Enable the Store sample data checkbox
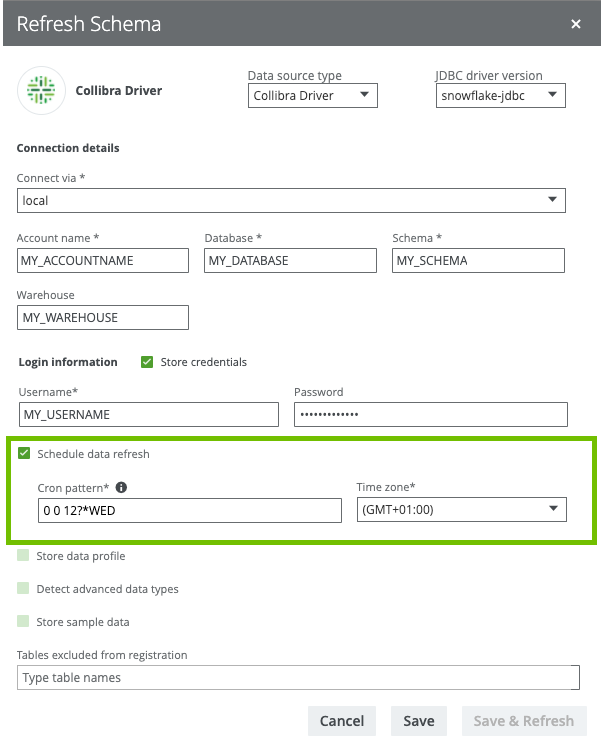The image size is (603, 748). (x=24, y=622)
